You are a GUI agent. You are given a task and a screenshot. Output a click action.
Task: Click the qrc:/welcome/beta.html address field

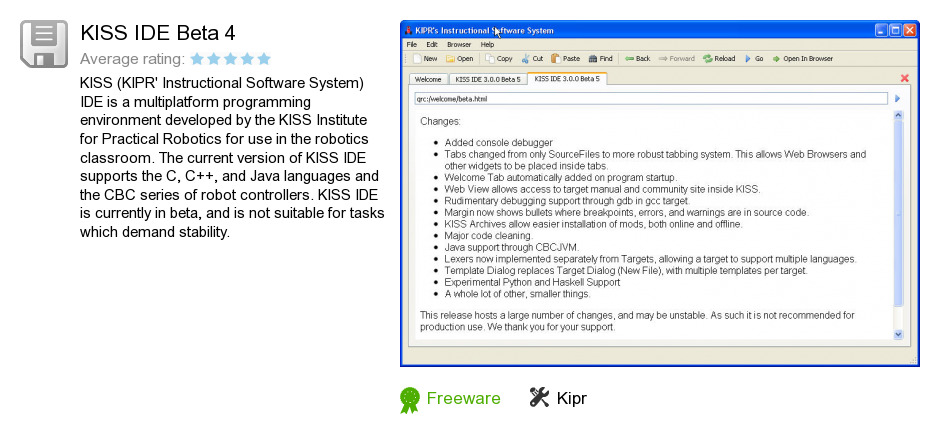[x=650, y=98]
